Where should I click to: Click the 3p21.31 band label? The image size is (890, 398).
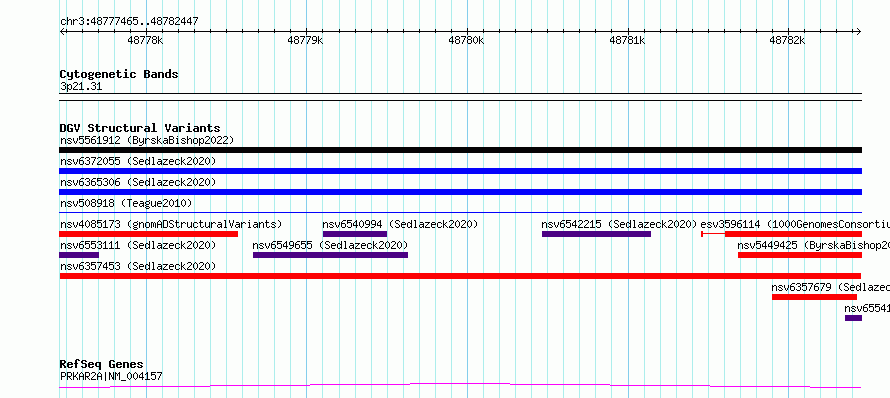pos(81,87)
